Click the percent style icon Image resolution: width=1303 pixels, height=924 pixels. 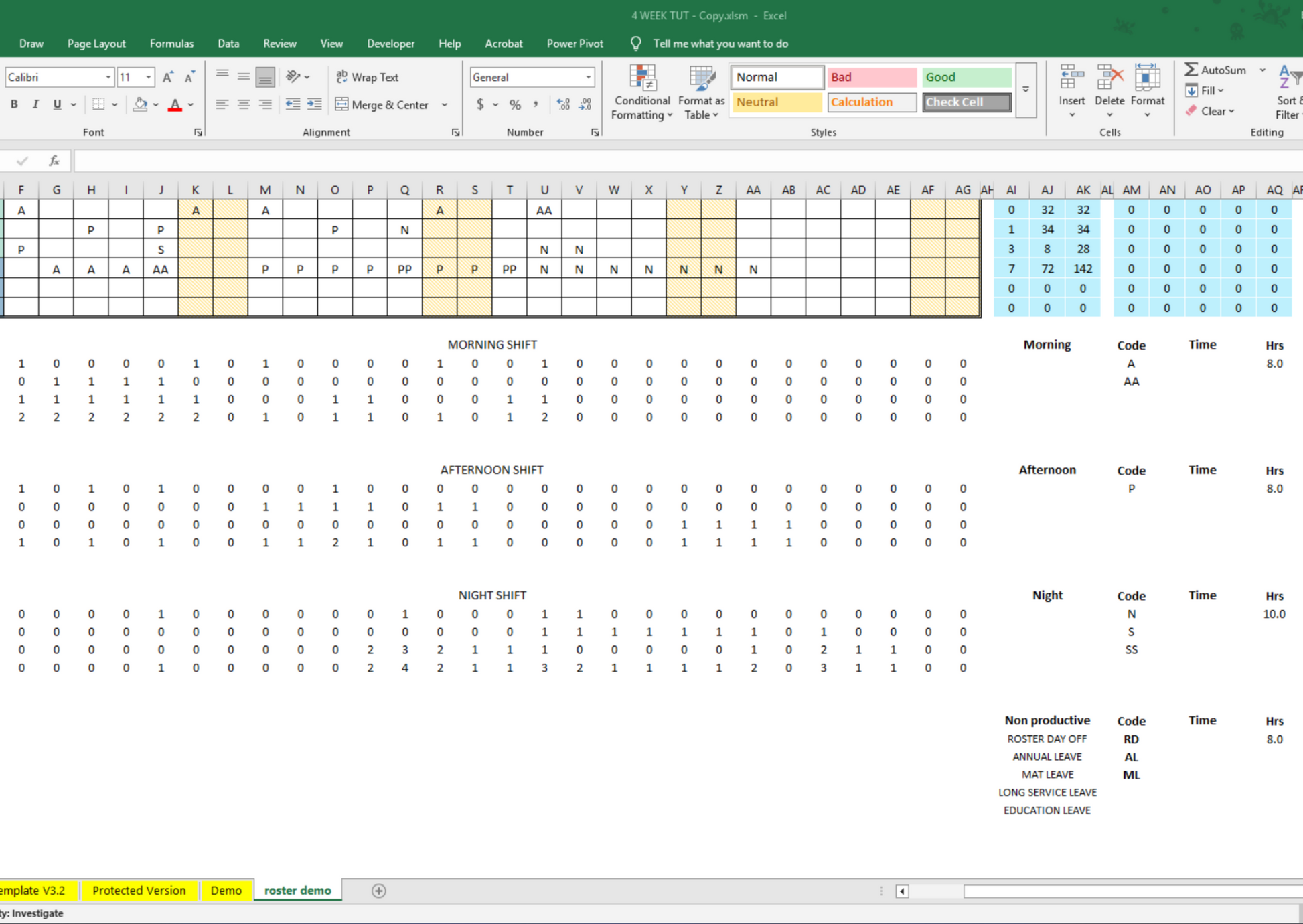[515, 104]
